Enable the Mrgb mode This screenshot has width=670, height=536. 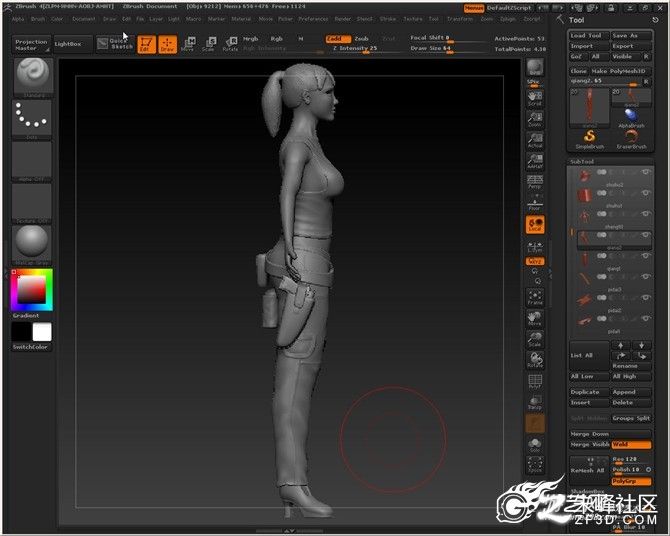(250, 39)
